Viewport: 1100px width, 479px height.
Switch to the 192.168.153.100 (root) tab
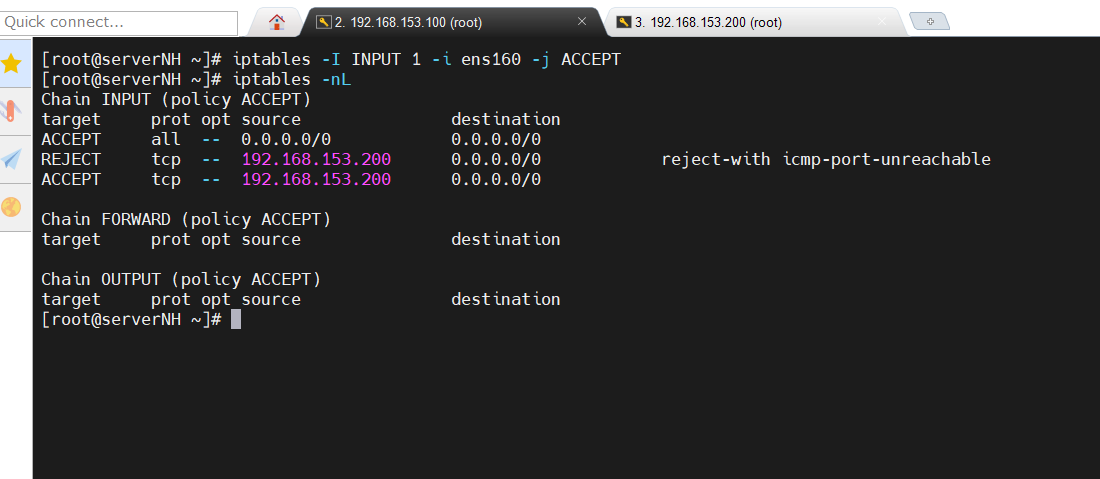[452, 22]
